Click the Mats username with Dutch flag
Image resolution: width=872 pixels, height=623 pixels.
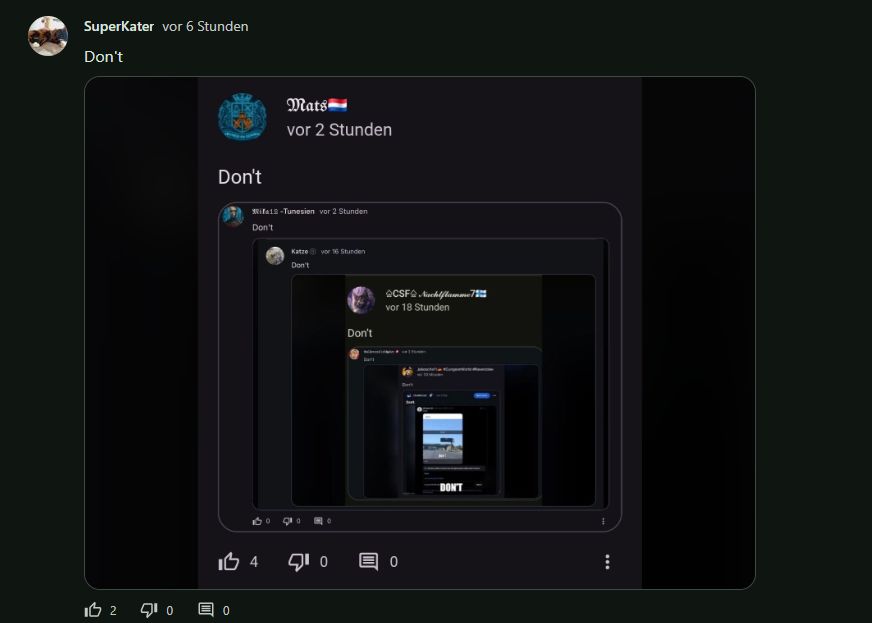pos(317,105)
